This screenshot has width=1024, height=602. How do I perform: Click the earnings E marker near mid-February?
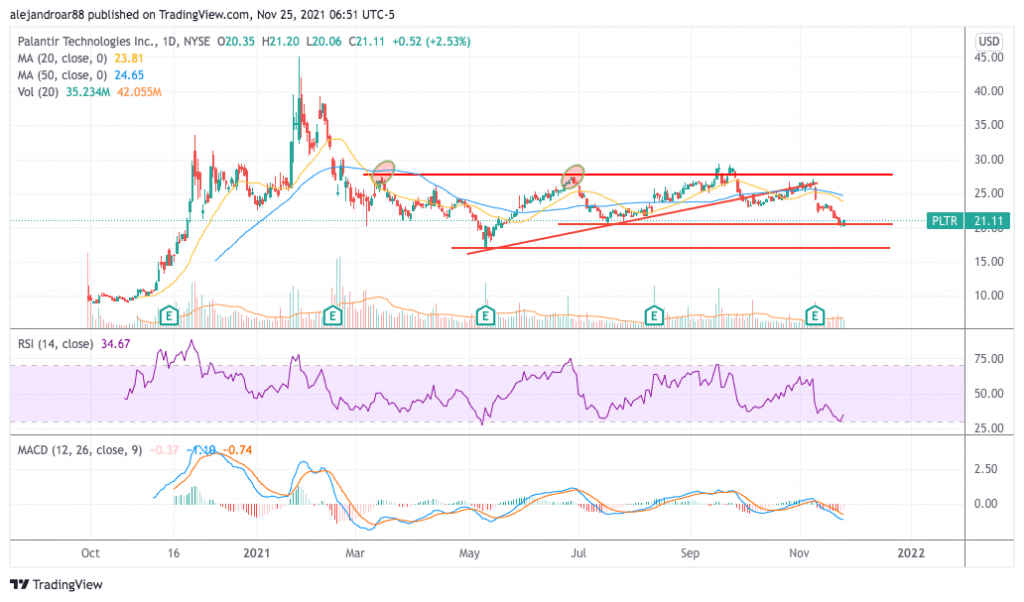333,317
